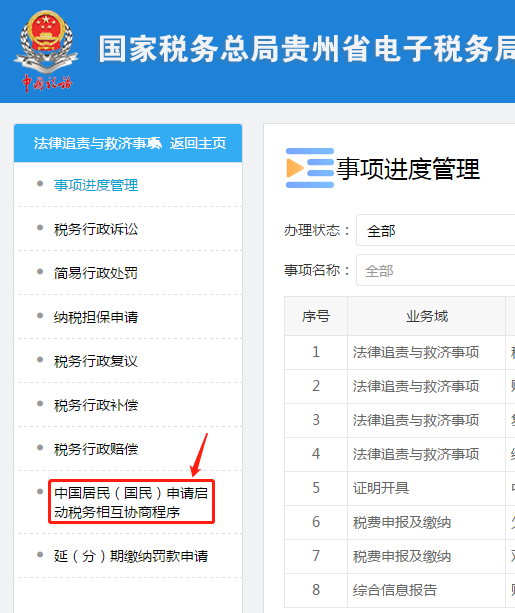The image size is (515, 613).
Task: Click 法律追责与救济事项 sidebar header title
Action: (x=97, y=143)
